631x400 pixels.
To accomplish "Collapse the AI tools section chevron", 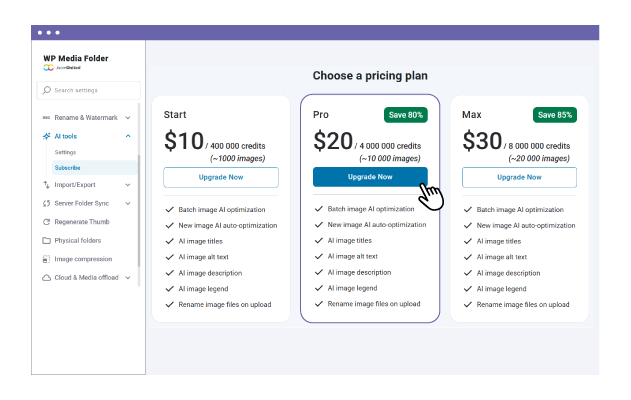I will pos(128,135).
